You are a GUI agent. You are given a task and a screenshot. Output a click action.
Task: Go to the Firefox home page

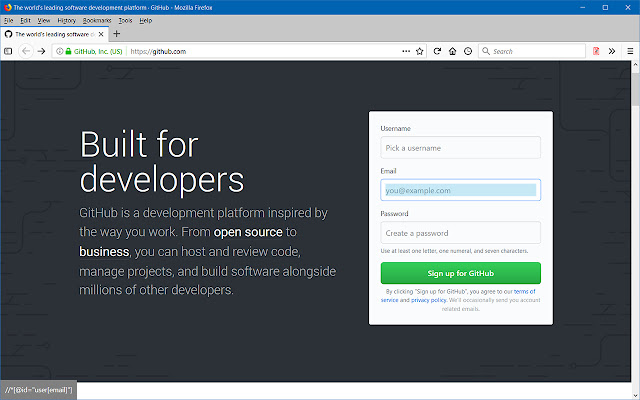[453, 51]
